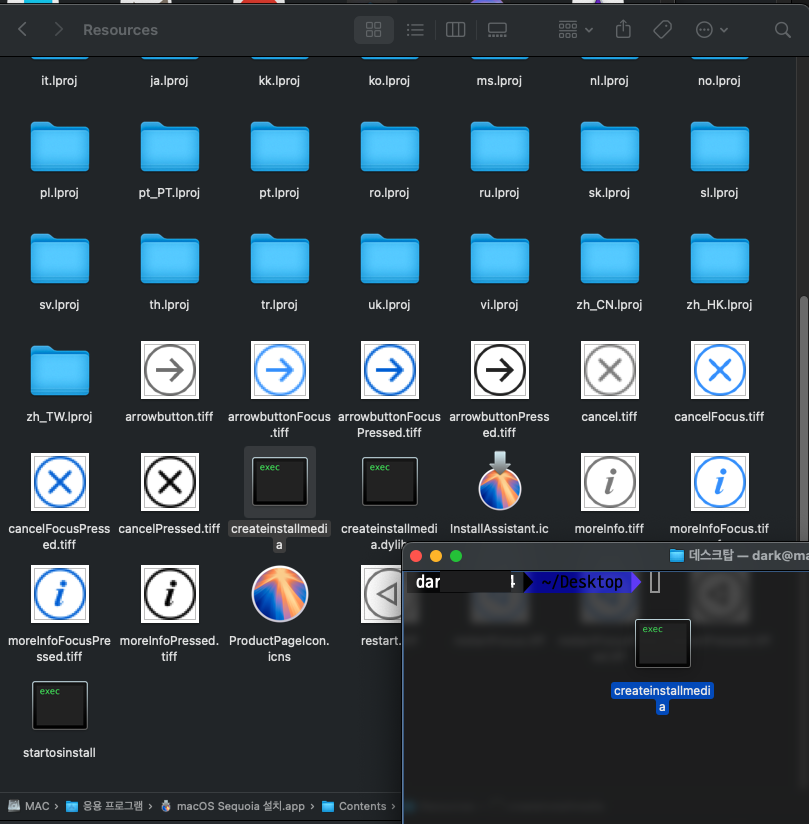Switch to column view
Image resolution: width=809 pixels, height=824 pixels.
pos(456,30)
